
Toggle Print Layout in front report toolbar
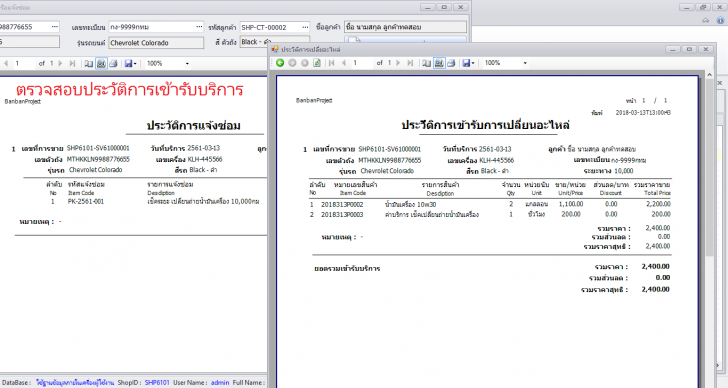coord(439,63)
